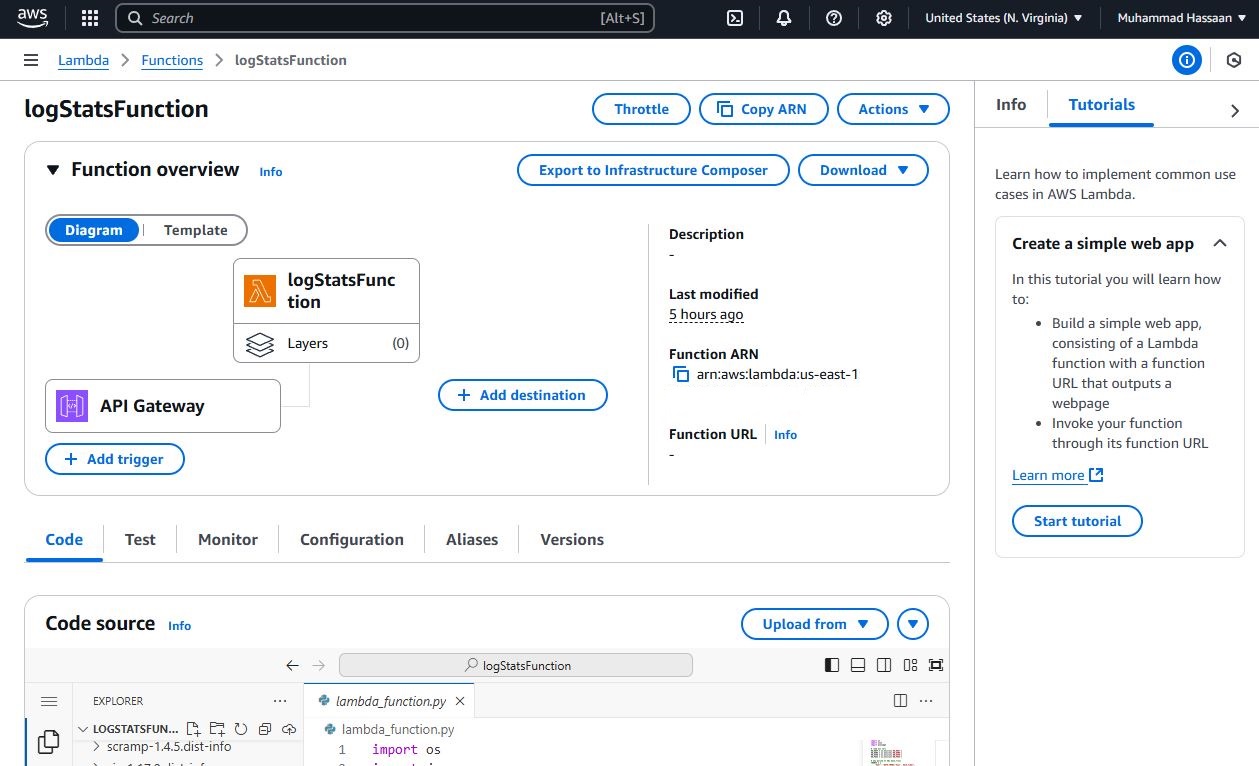Go back in code editor history

point(292,665)
